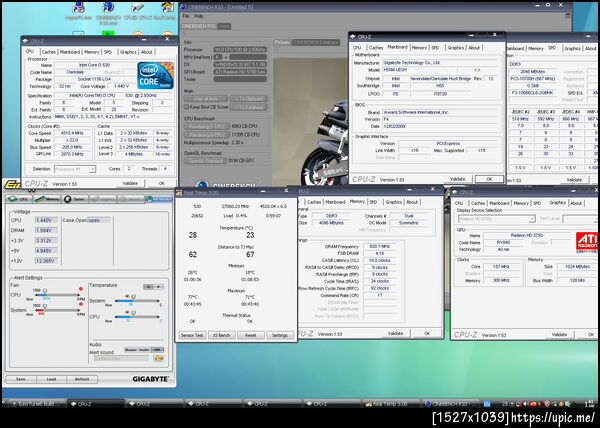Switch to Real Temp in the taskbar
Screen dimensions: 600x428
coord(391,404)
